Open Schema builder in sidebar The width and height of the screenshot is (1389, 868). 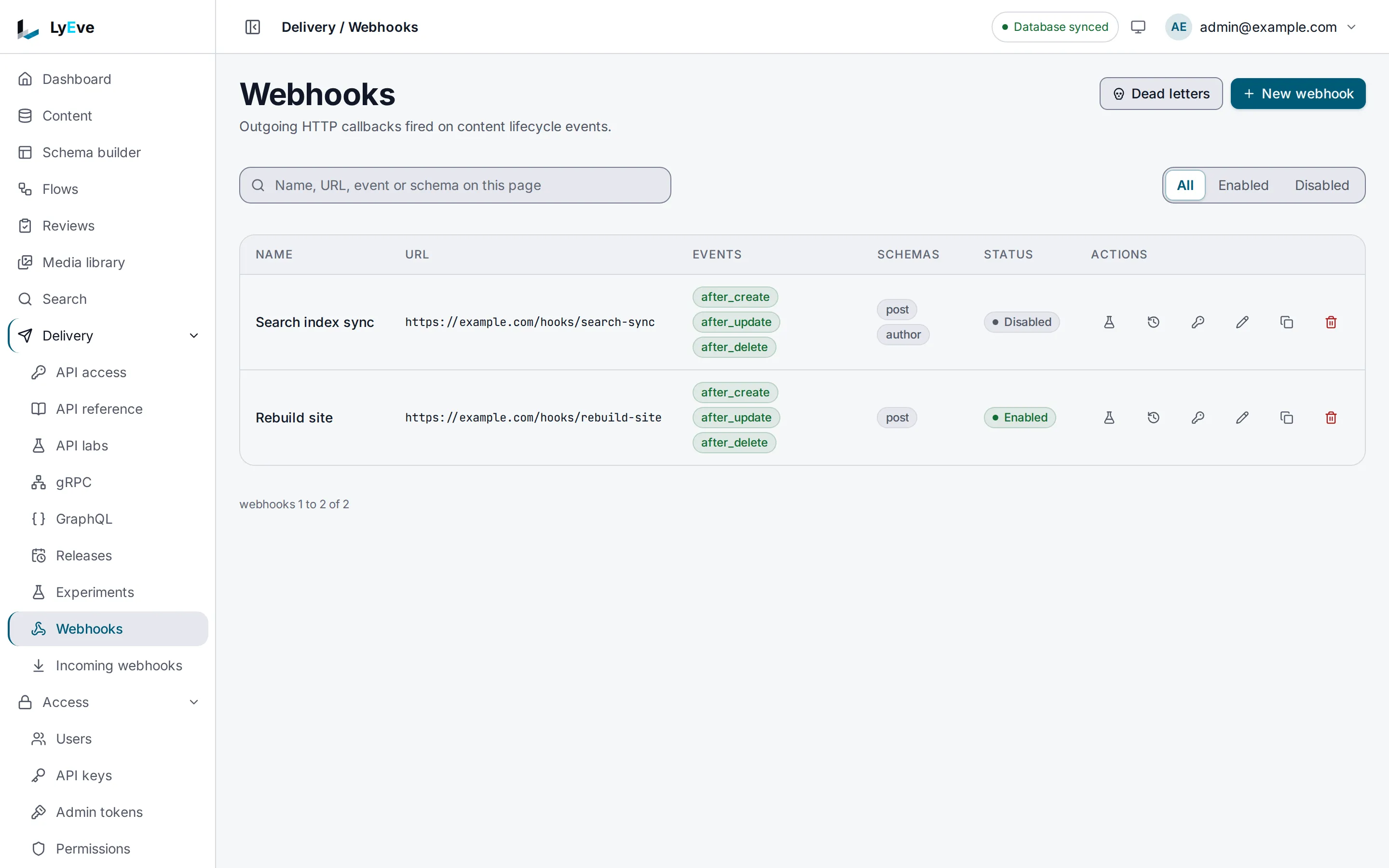click(108, 152)
